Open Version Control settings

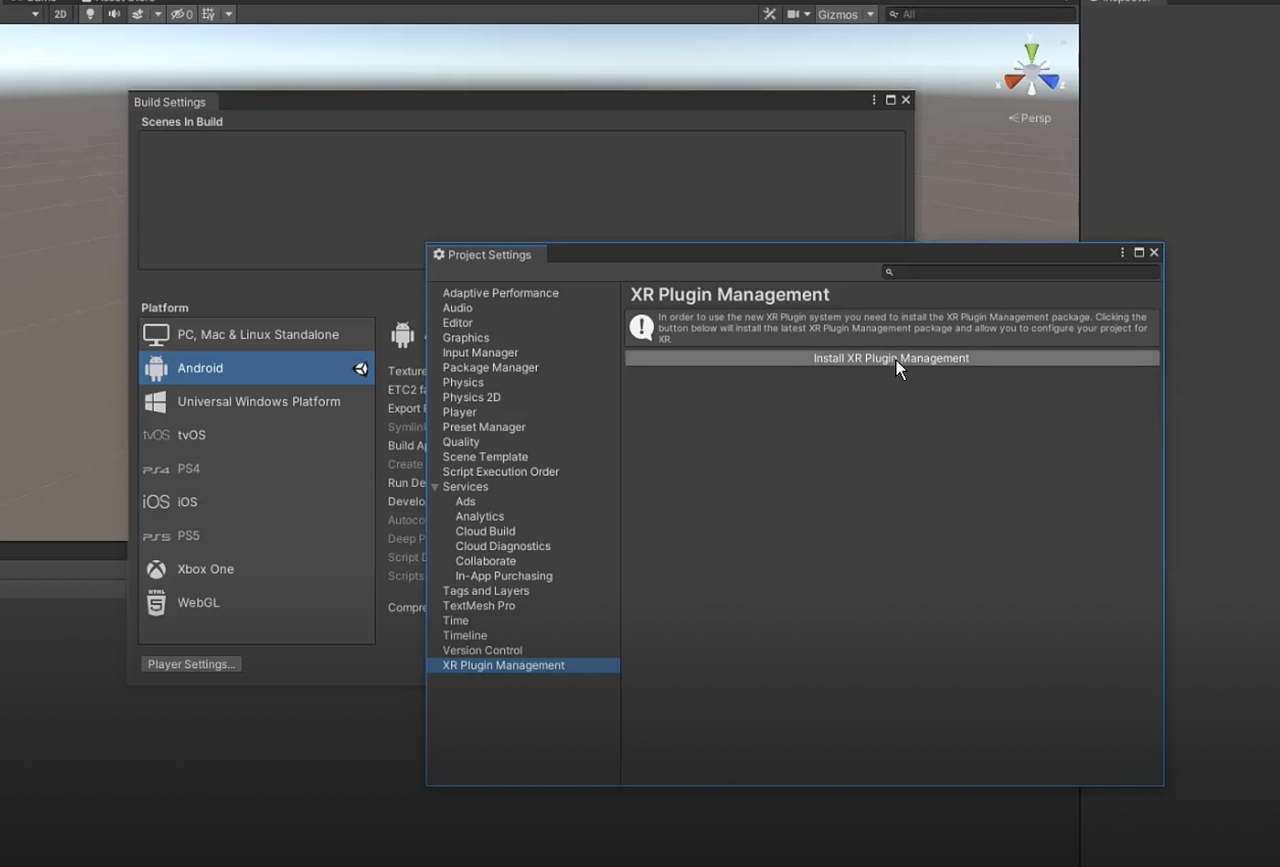point(483,650)
